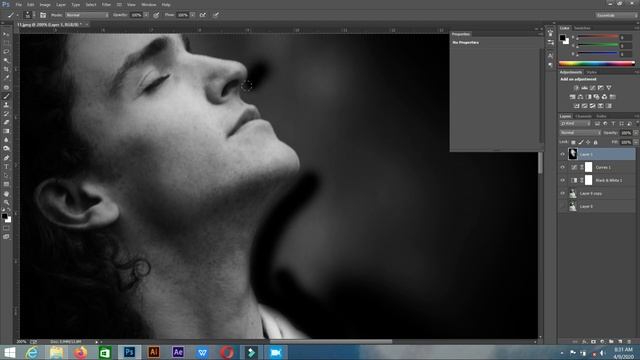Select the Lasso tool
The width and height of the screenshot is (640, 360).
(x=6, y=52)
